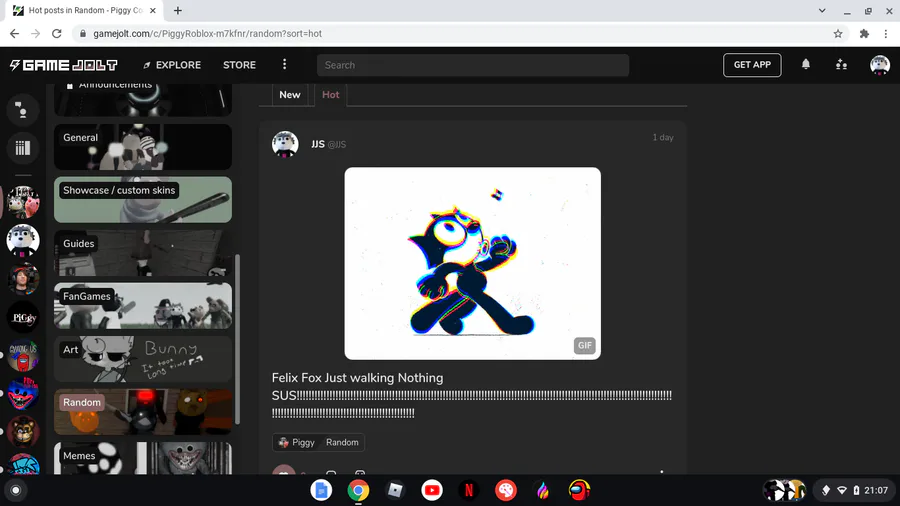Screen dimensions: 900x506
Task: Open the Announcements channel
Action: [x=143, y=100]
